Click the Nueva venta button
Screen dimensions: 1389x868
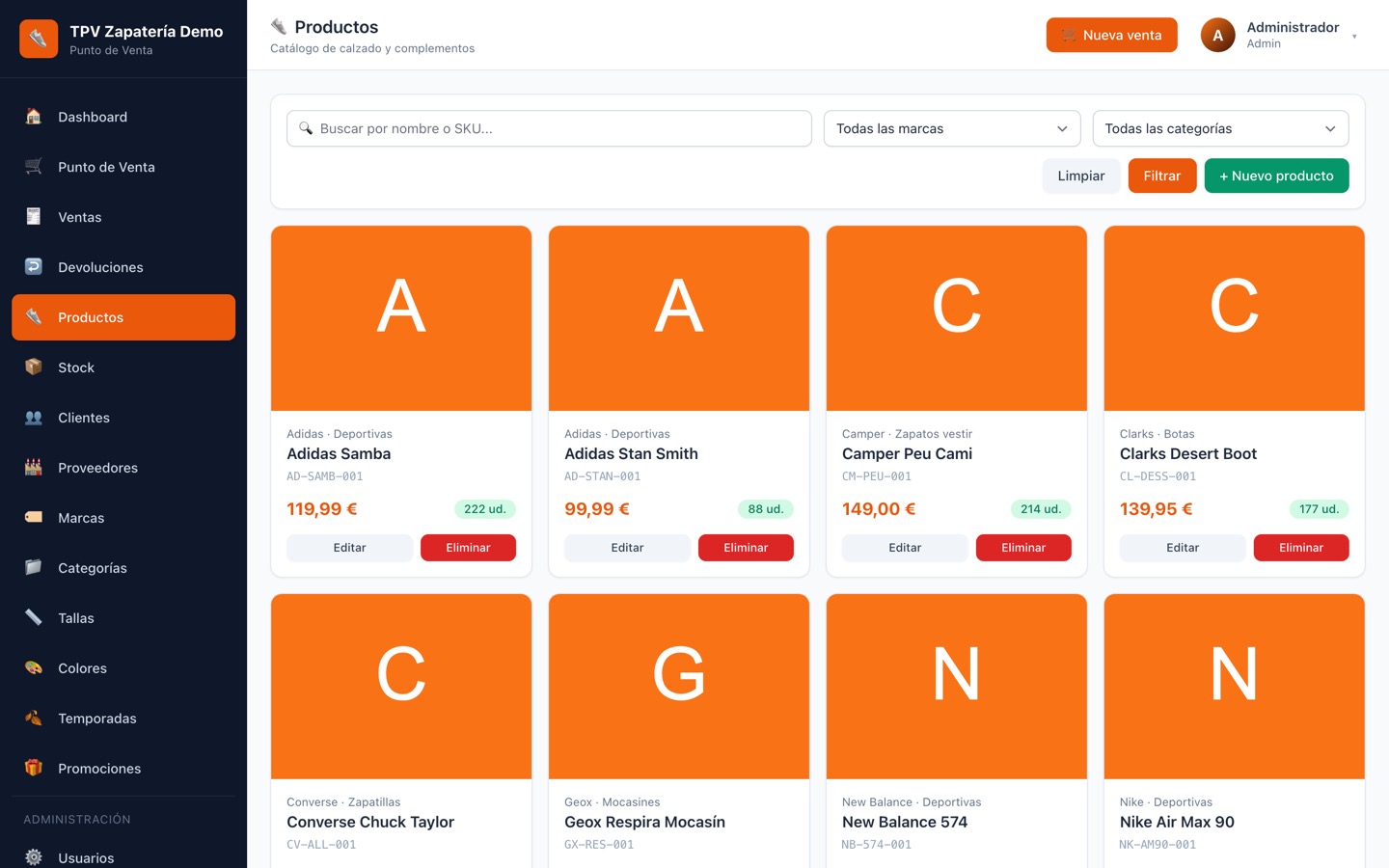1111,35
